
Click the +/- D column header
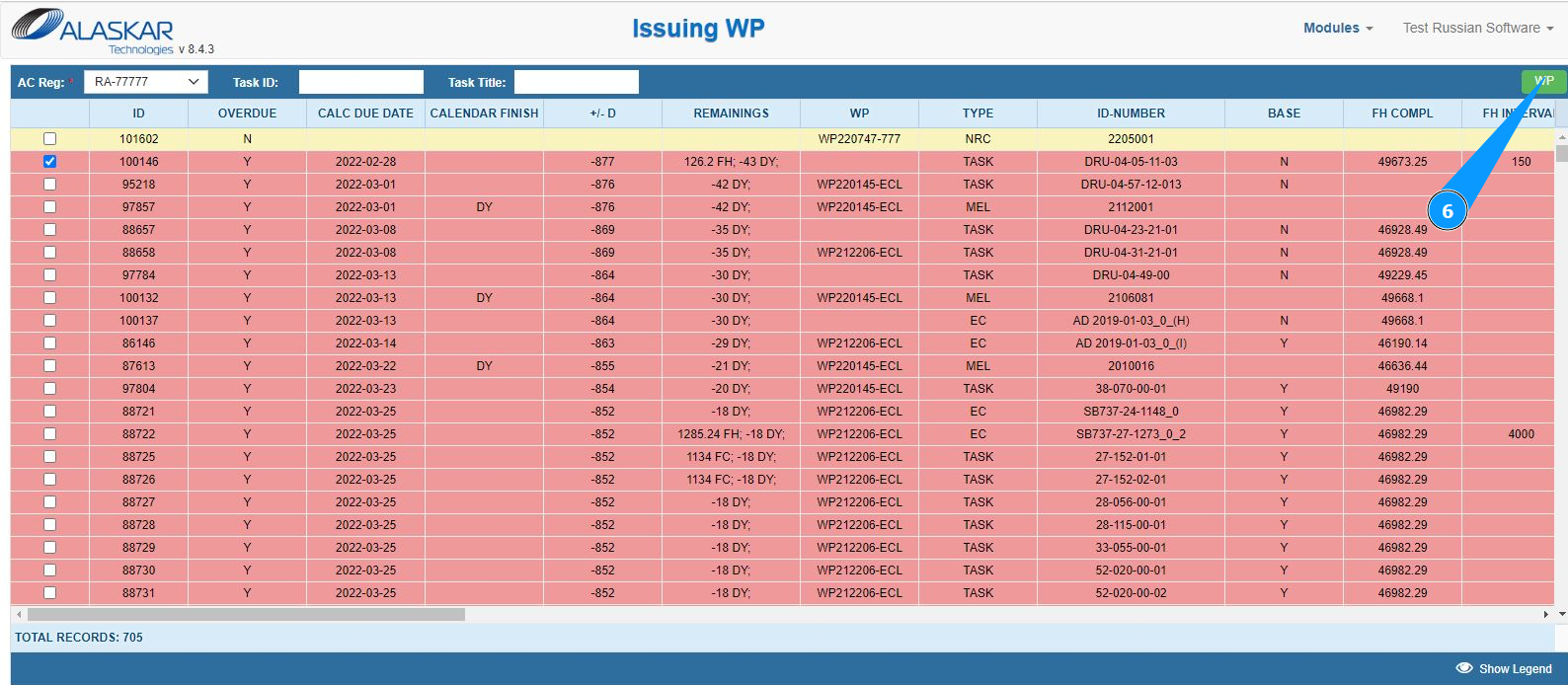pos(603,114)
